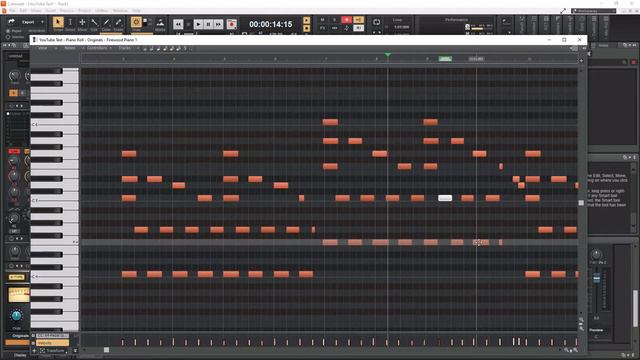Select the Select tool in the toolbar

point(70,22)
